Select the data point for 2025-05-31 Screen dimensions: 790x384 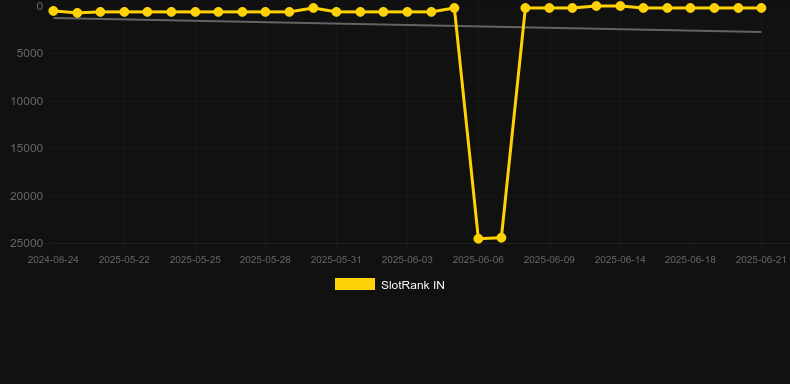point(337,12)
